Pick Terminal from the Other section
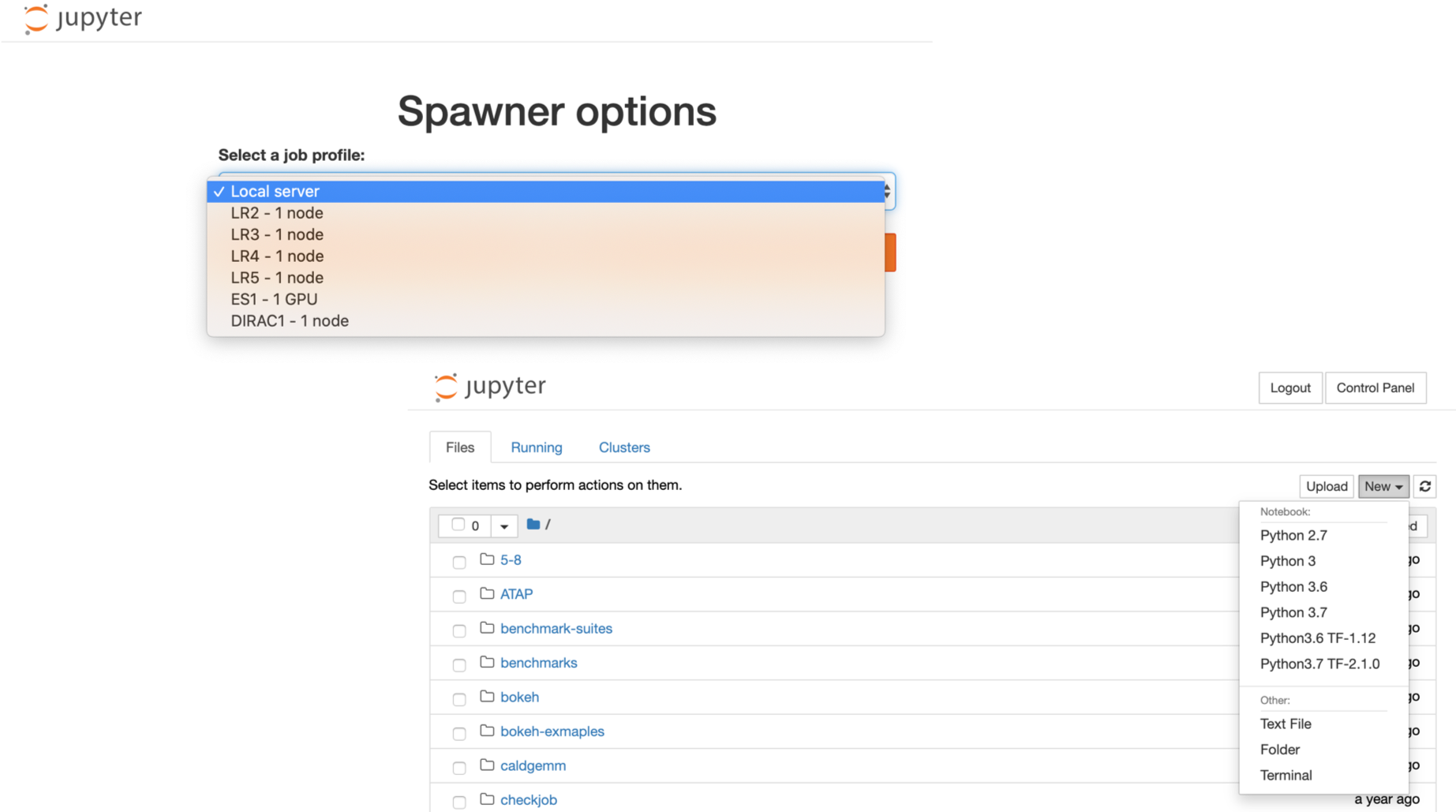This screenshot has height=812, width=1456. (1286, 775)
